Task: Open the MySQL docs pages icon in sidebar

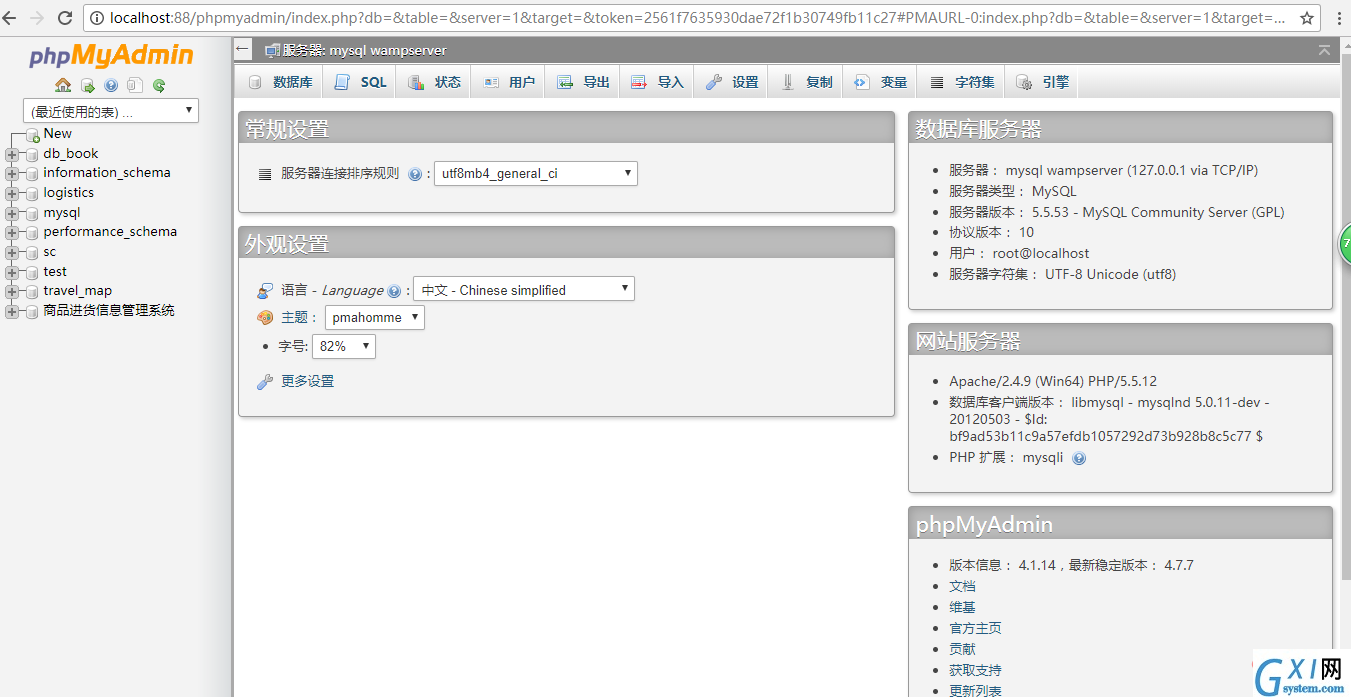Action: pos(135,86)
